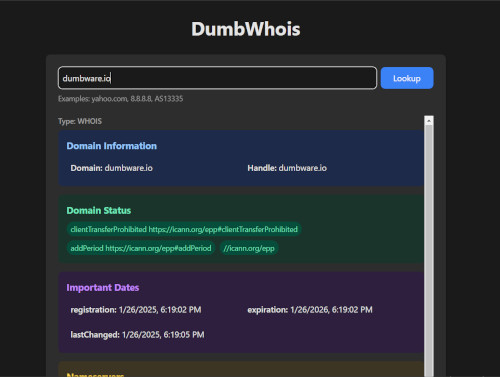Select the clientTransferProhibited status badge
Image resolution: width=500 pixels, height=377 pixels.
point(184,229)
